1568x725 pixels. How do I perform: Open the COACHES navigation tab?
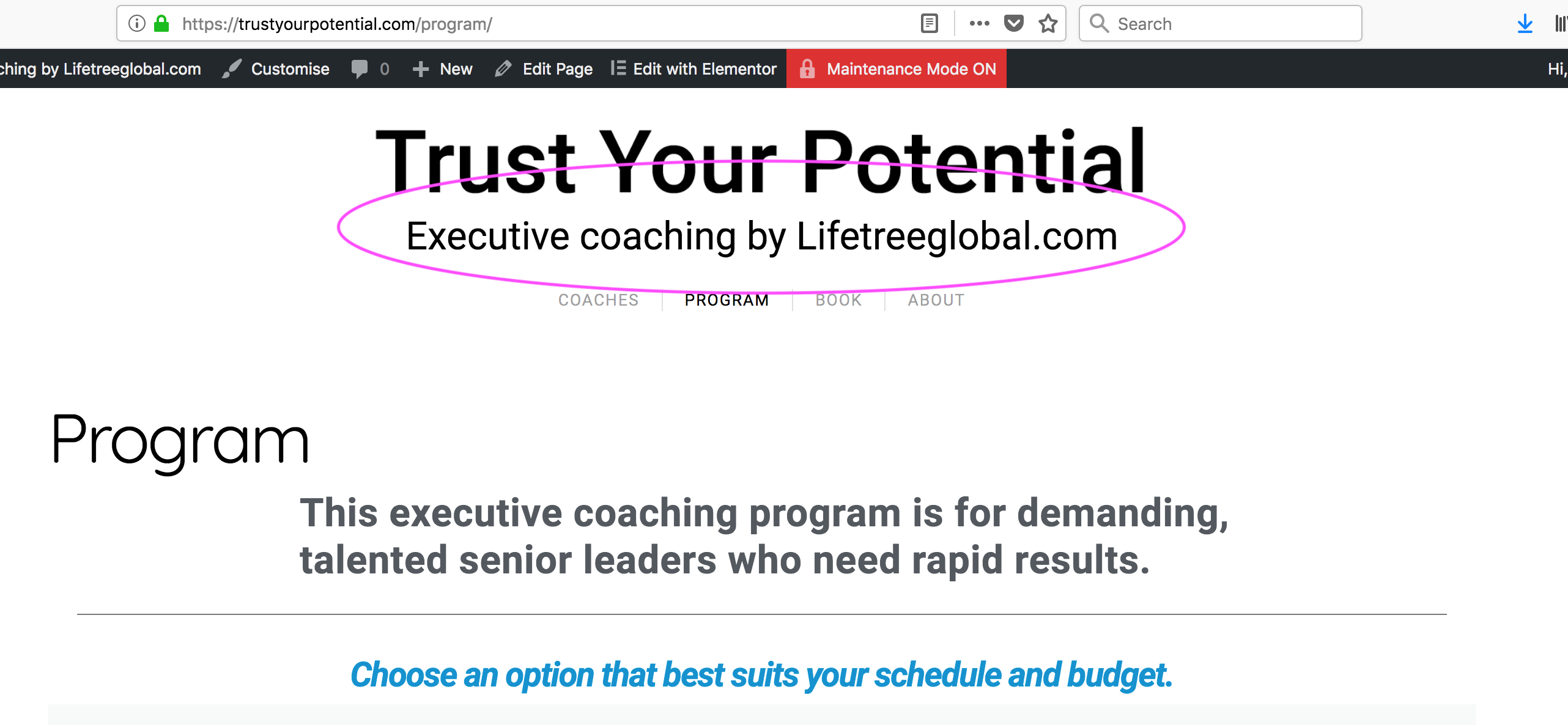click(x=598, y=300)
